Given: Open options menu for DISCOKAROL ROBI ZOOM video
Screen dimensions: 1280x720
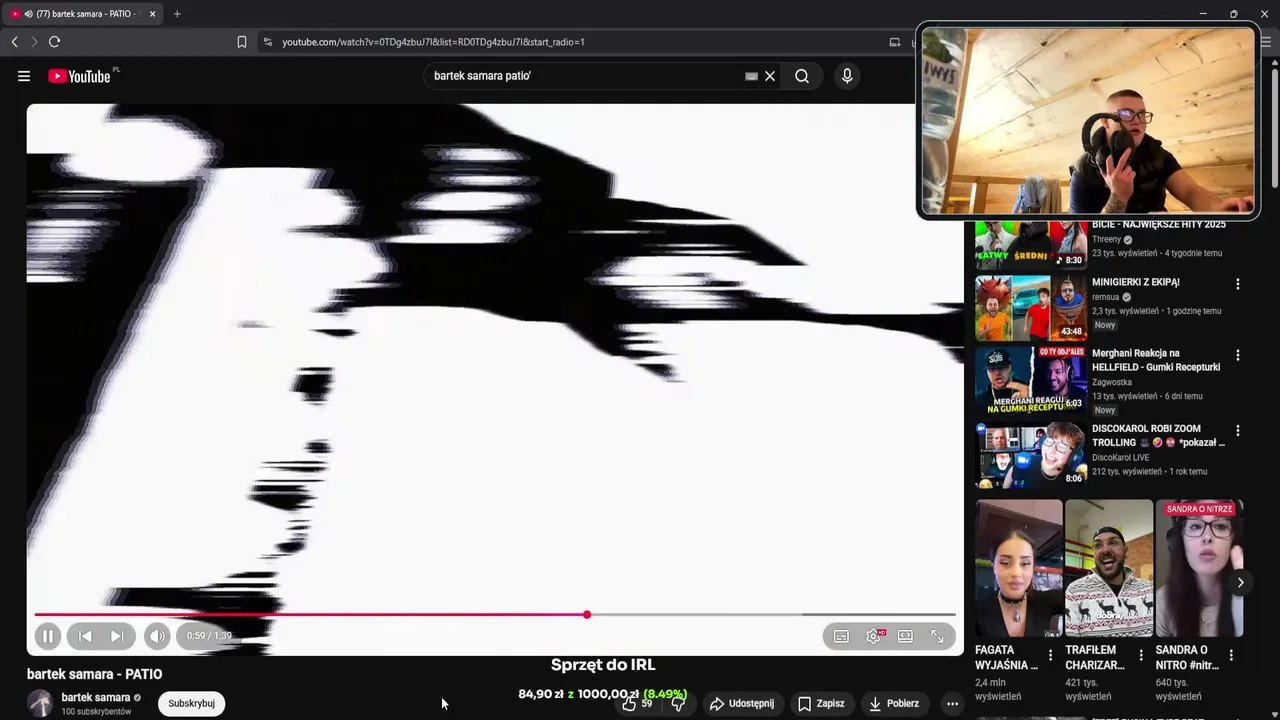Looking at the screenshot, I should click(x=1238, y=431).
